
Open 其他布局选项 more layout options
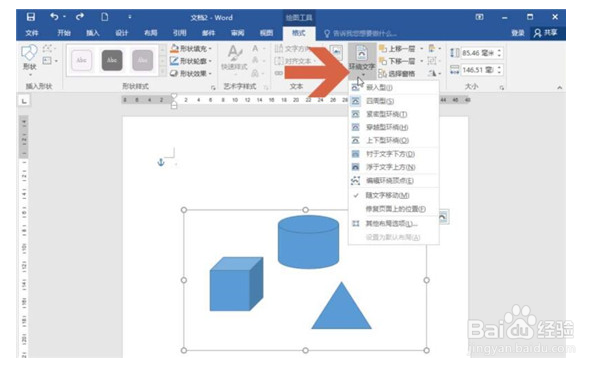[x=394, y=224]
